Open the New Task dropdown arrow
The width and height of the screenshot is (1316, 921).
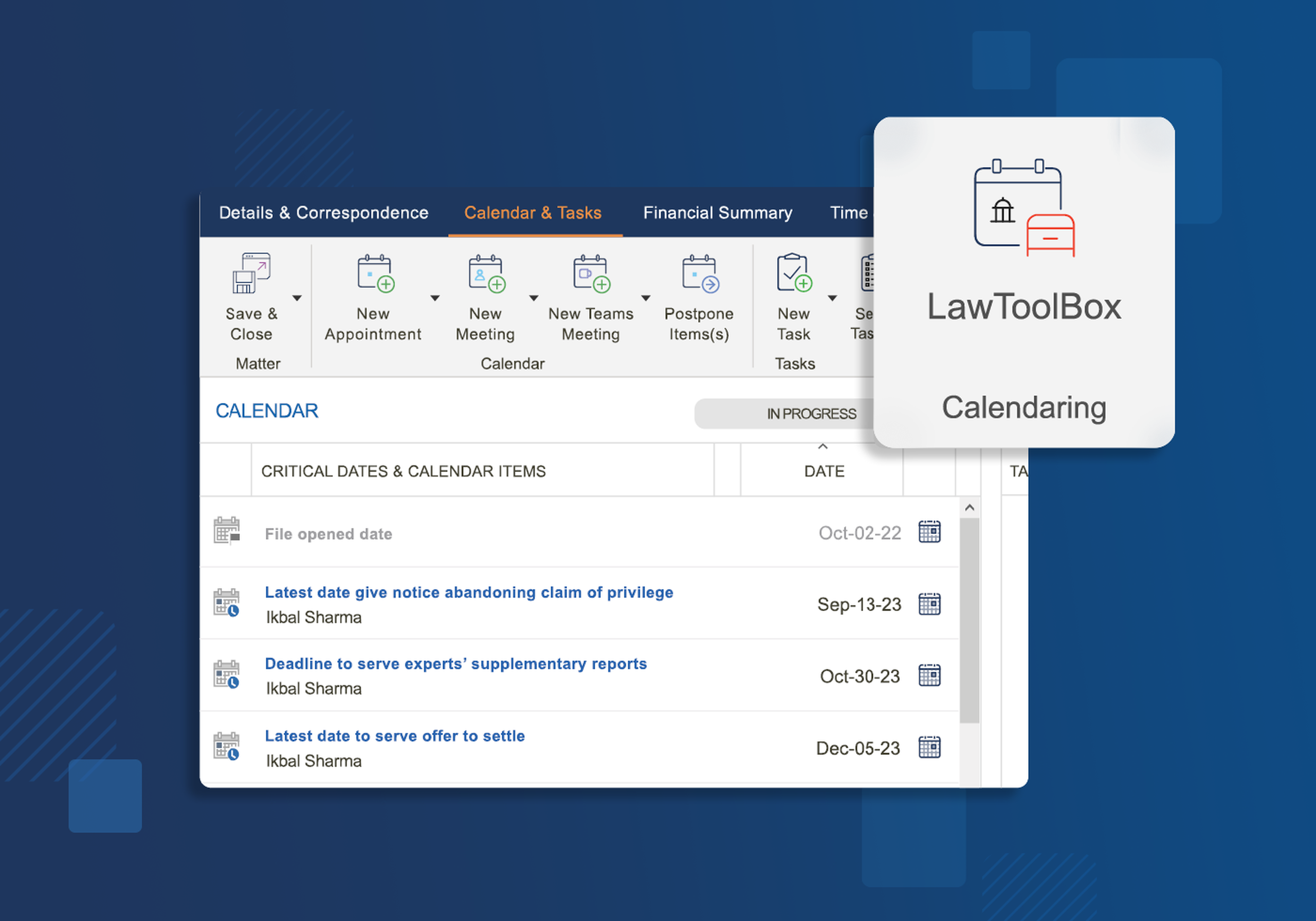[x=832, y=298]
